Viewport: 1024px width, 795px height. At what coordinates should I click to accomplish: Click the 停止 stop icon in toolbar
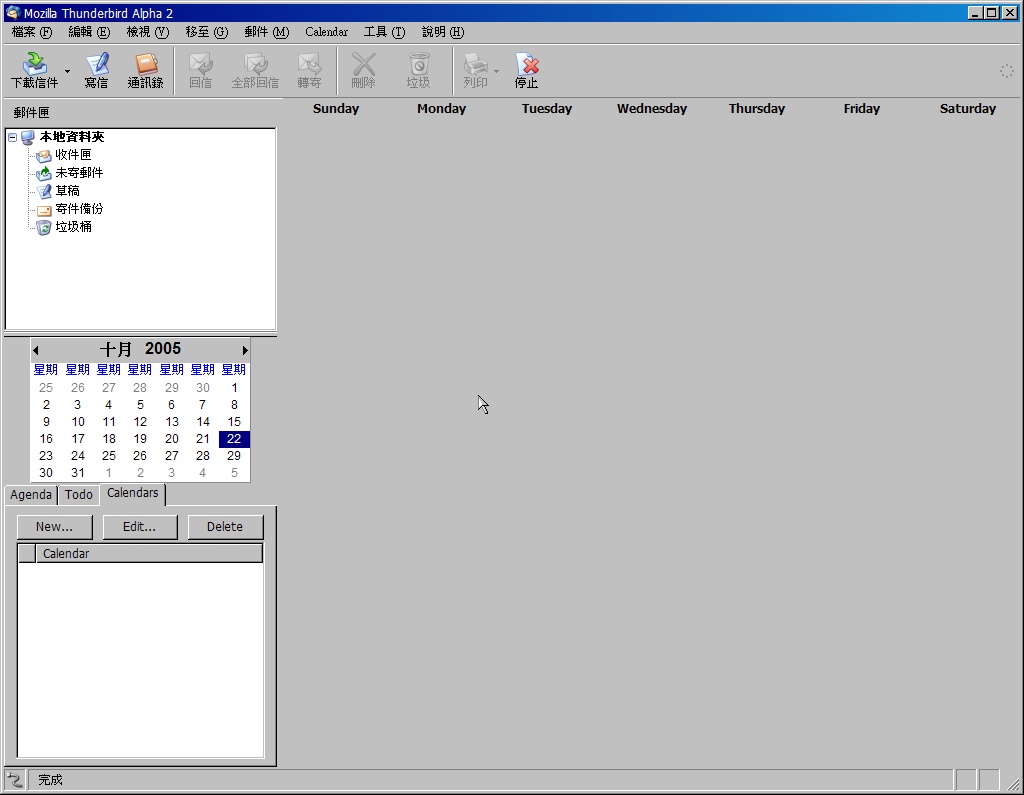(526, 70)
